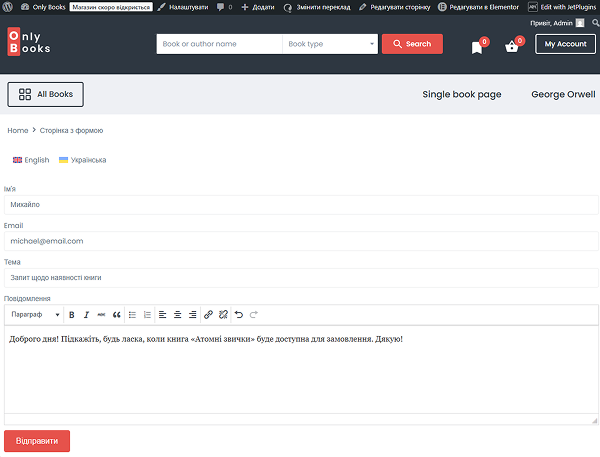The image size is (600, 457).
Task: Undo the last edit in editor
Action: [x=238, y=315]
